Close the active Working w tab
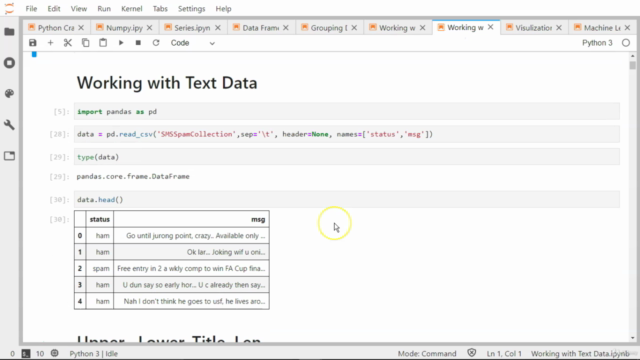 491,27
